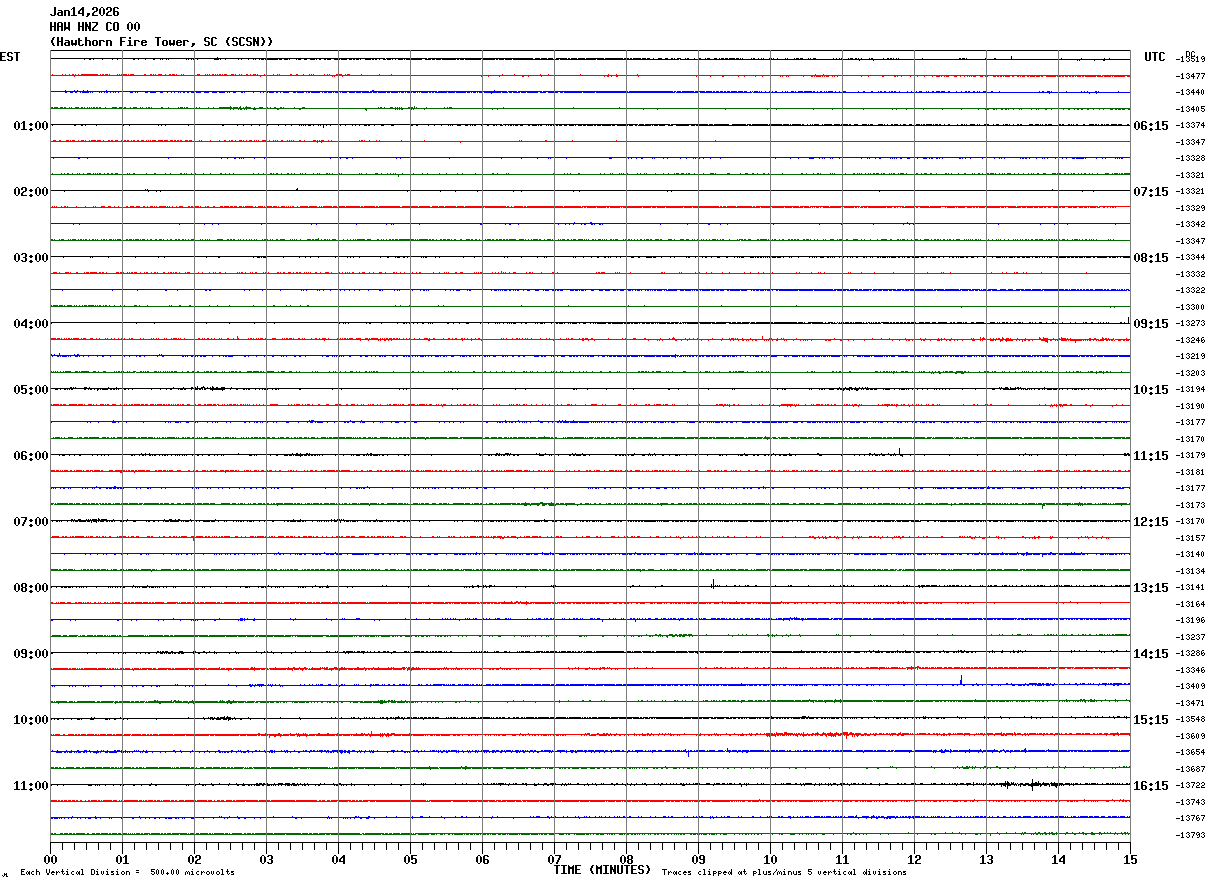Click minute "12" tick on time axis
This screenshot has height=886, width=1210.
(914, 859)
